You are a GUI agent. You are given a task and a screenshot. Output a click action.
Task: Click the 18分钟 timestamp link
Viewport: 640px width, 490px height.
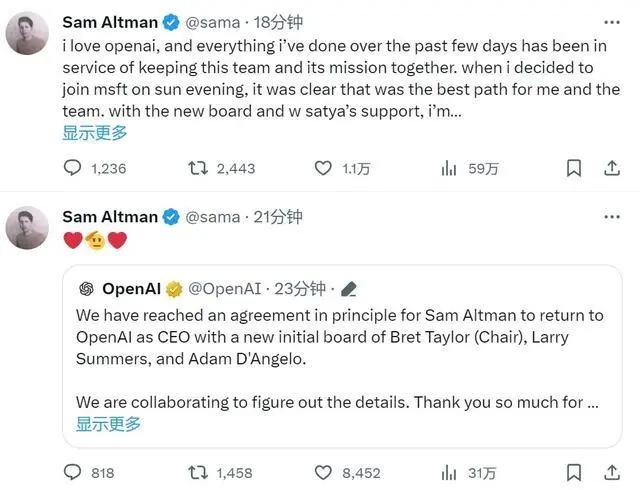coord(278,23)
